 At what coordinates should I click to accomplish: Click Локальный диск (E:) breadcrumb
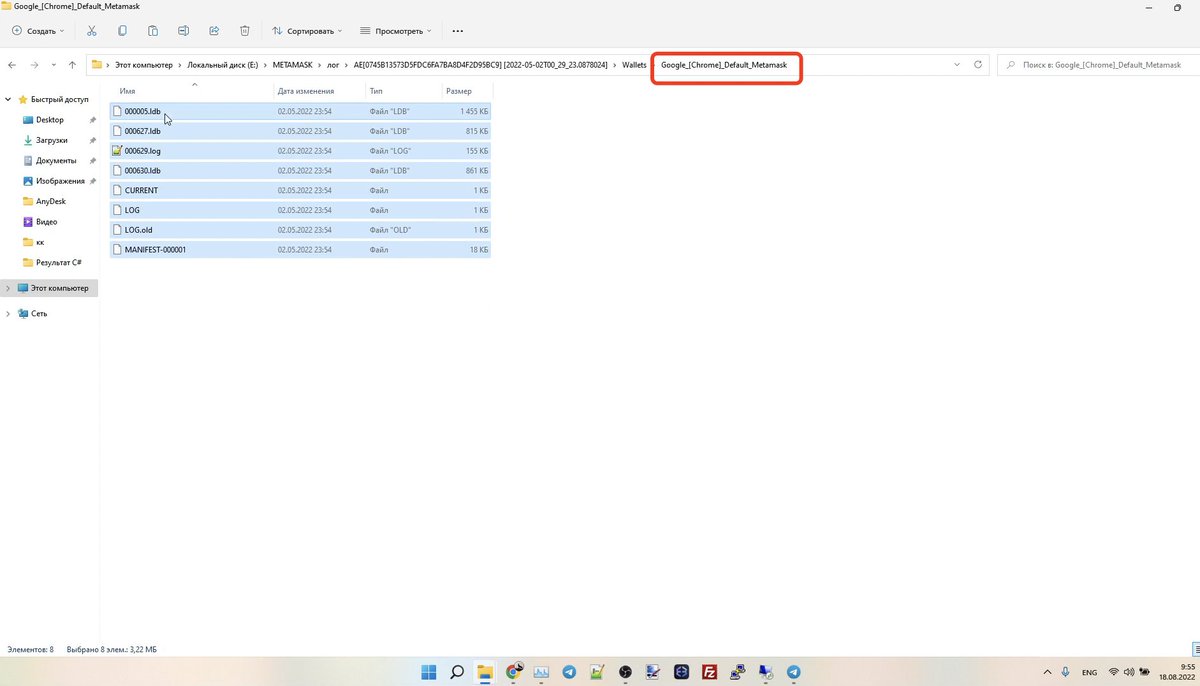point(222,65)
